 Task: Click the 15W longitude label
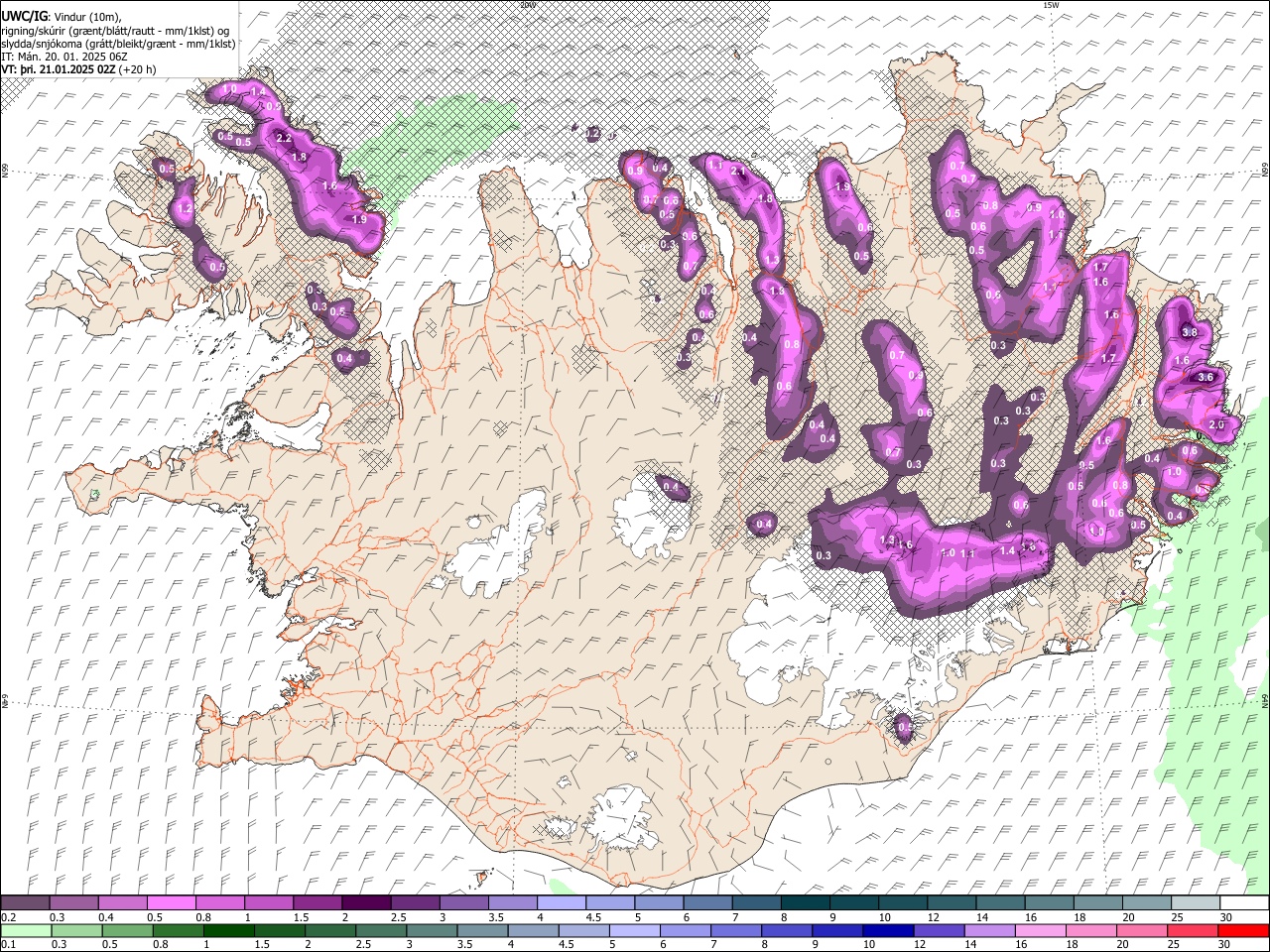coord(1051,5)
